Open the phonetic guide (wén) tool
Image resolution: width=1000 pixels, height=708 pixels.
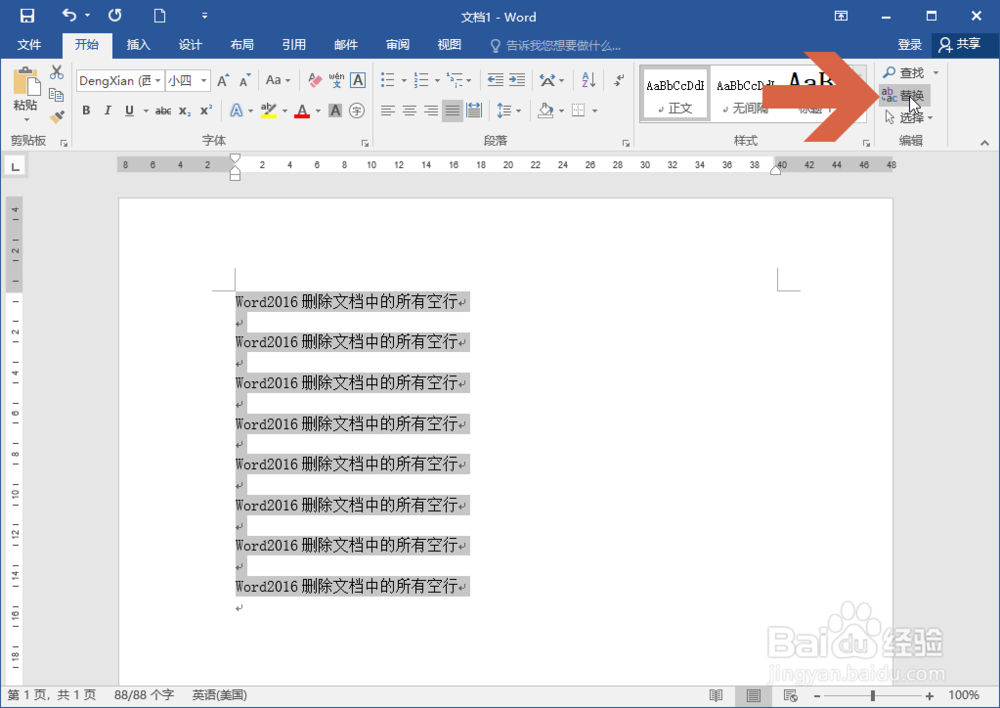coord(336,80)
